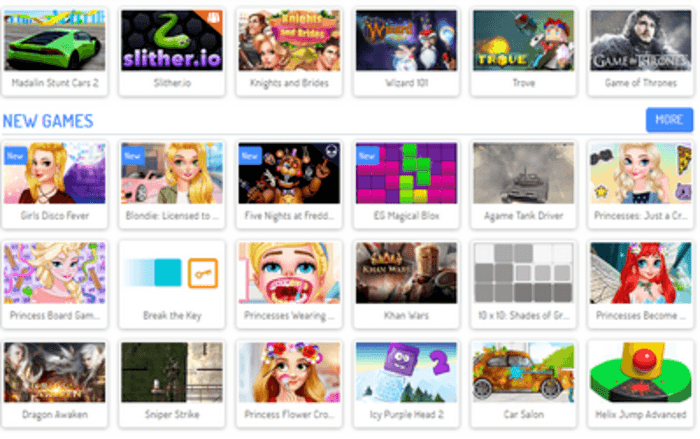Open the Agame Tank Driver thumbnail
The image size is (700, 439).
click(x=523, y=173)
